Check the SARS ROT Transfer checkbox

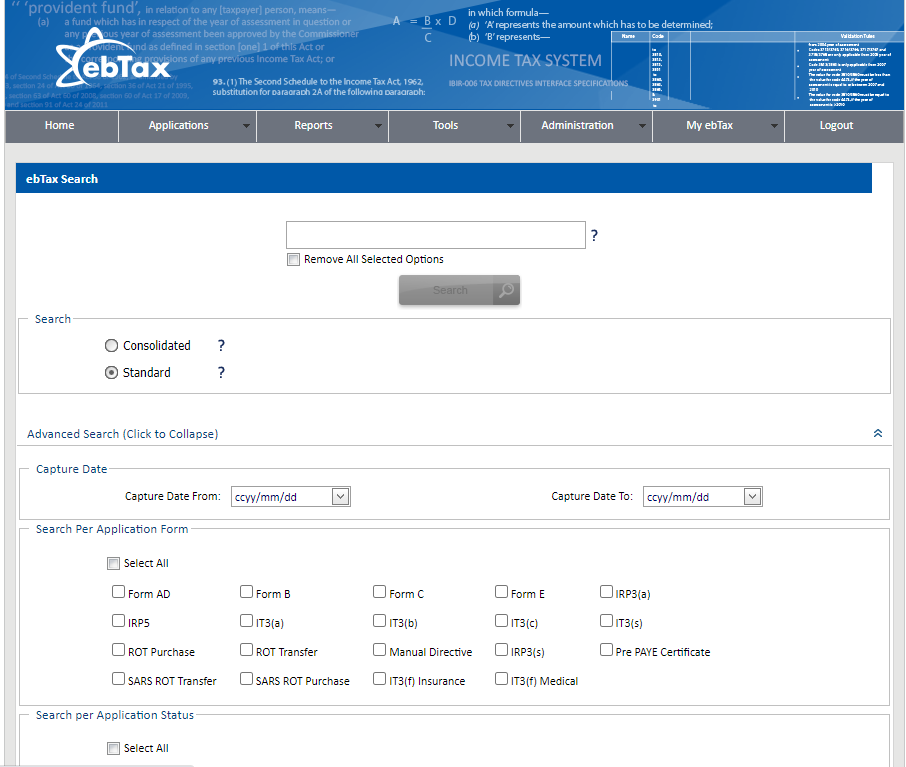pos(118,679)
